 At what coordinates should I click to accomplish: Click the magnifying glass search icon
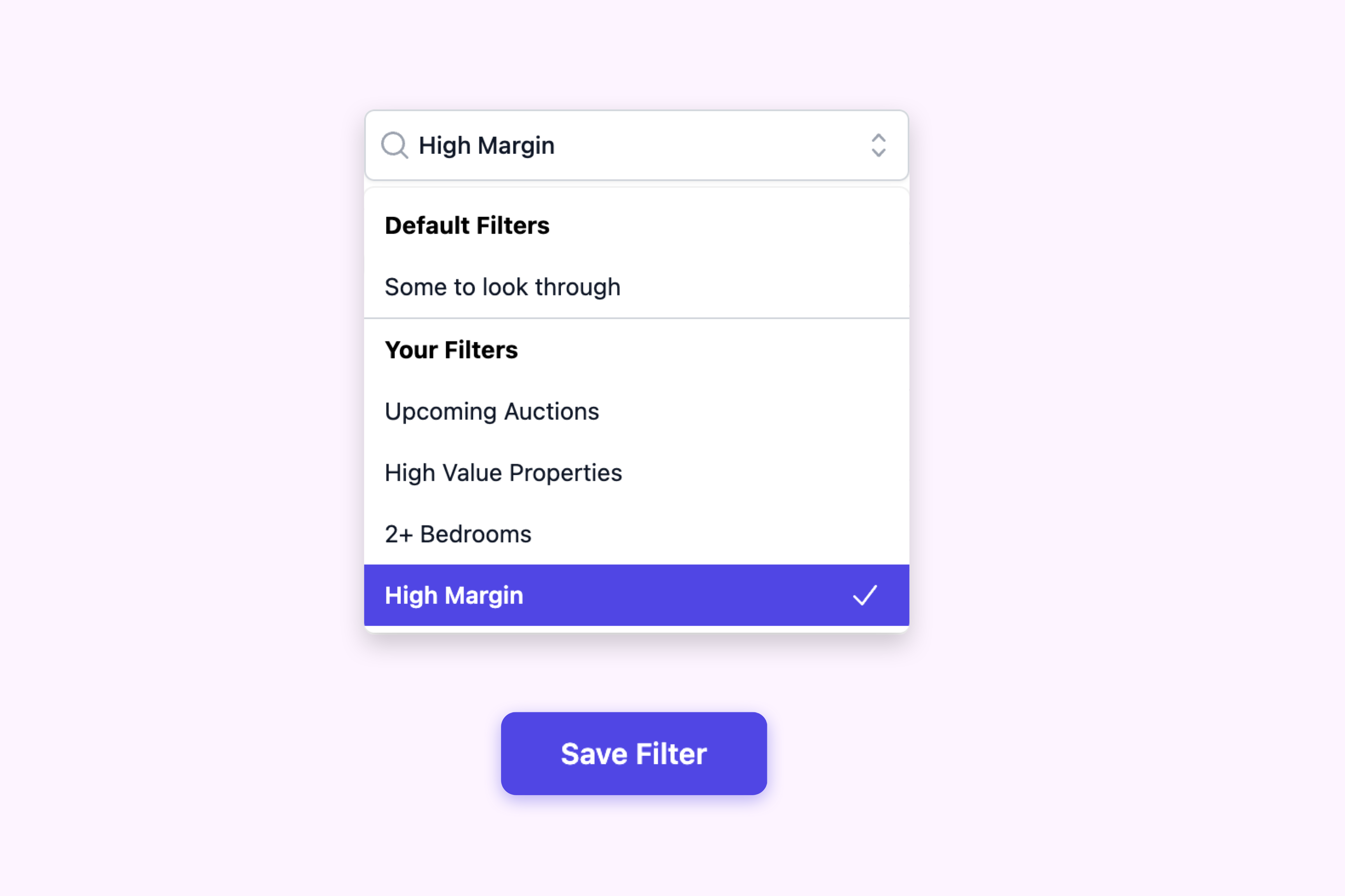coord(394,145)
